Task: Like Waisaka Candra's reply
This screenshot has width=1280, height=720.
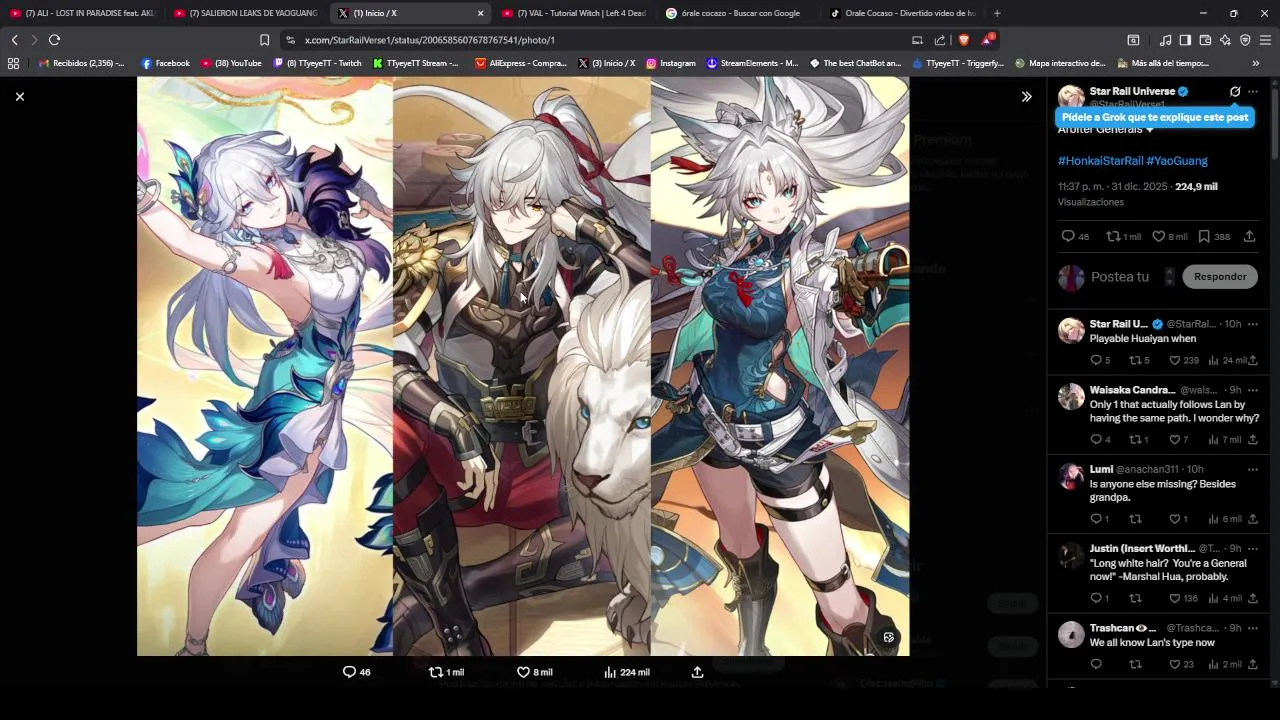Action: [1175, 440]
